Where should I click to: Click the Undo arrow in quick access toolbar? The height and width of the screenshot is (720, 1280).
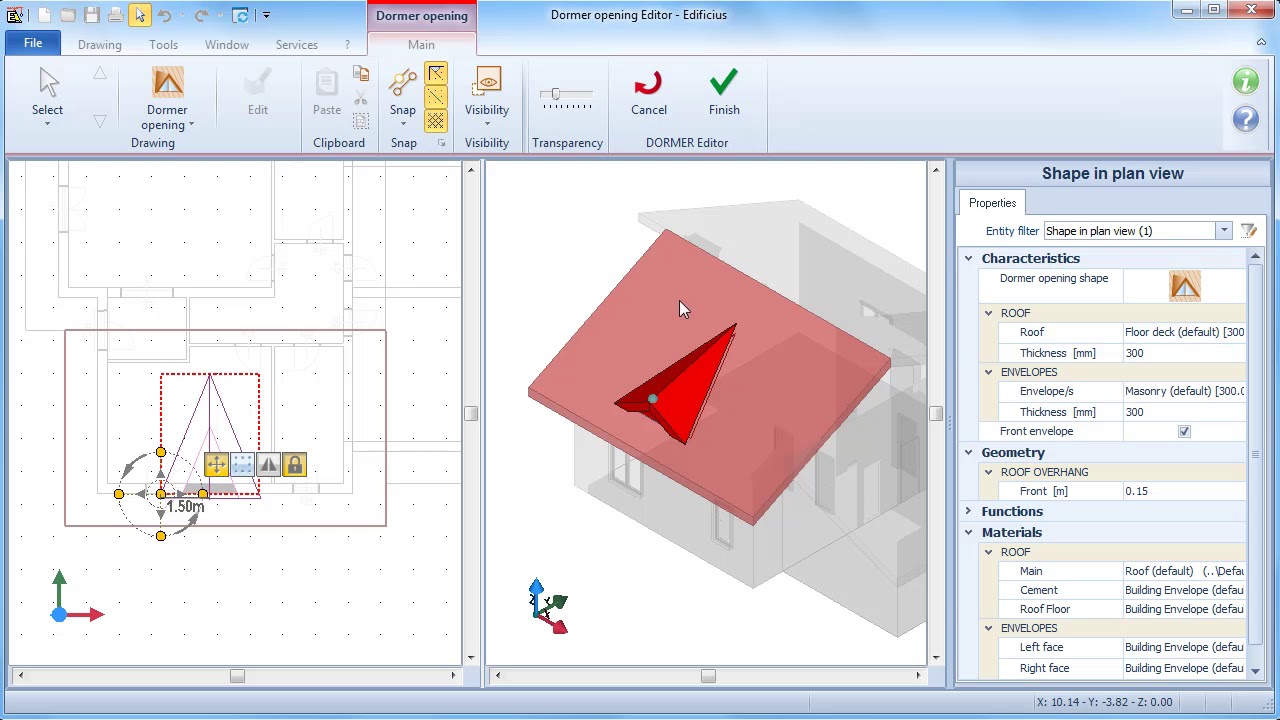165,15
